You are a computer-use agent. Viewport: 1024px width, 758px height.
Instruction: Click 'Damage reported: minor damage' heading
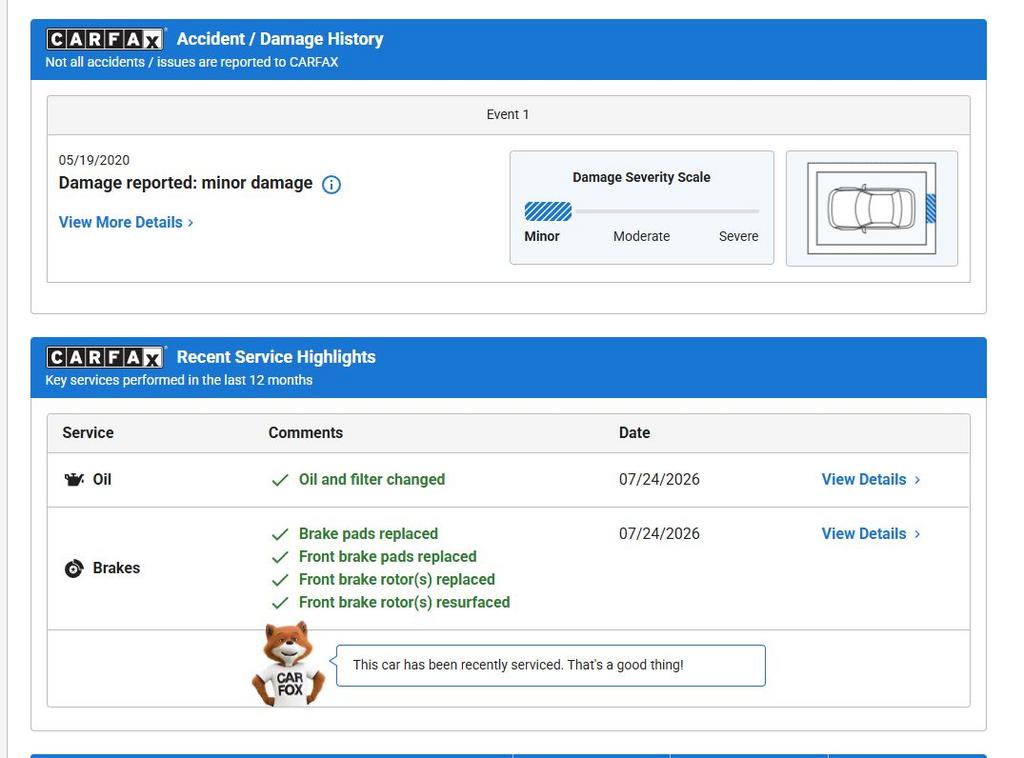point(185,183)
